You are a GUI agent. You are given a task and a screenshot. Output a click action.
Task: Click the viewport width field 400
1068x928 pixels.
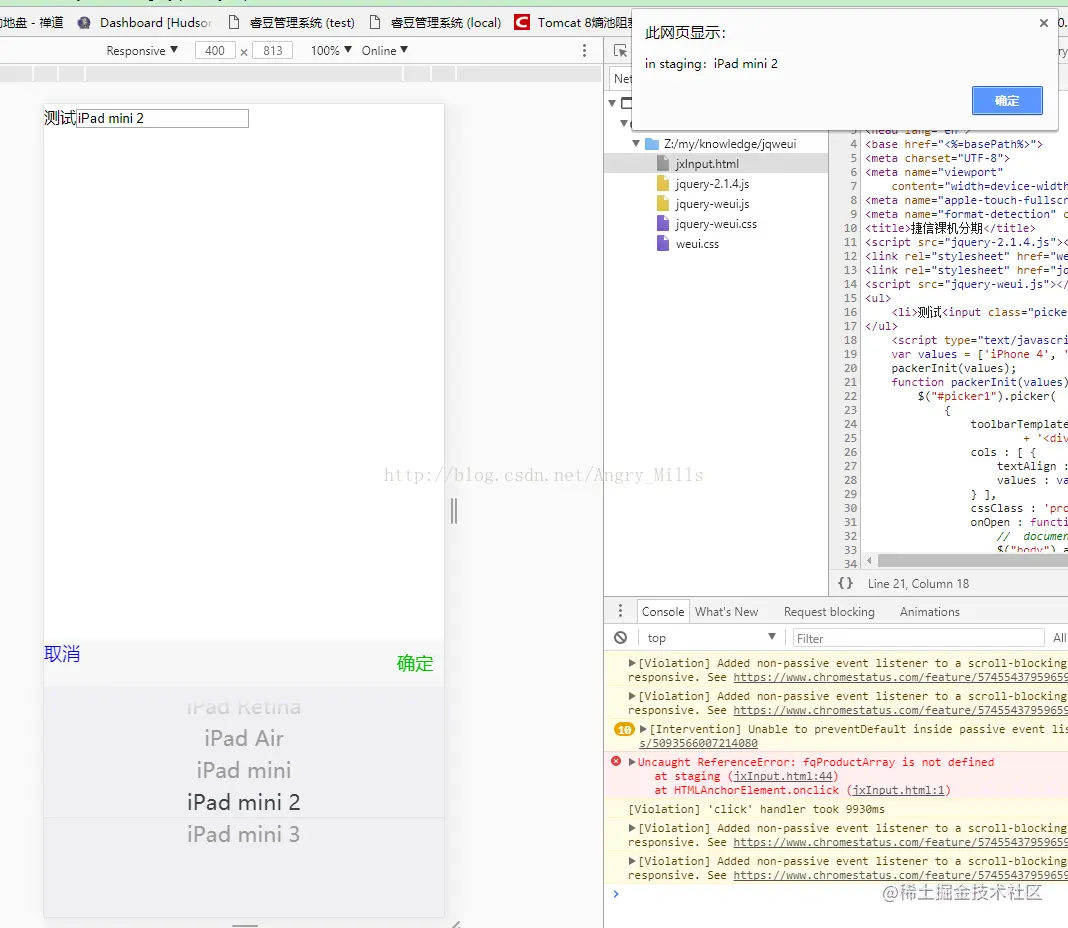pyautogui.click(x=215, y=50)
